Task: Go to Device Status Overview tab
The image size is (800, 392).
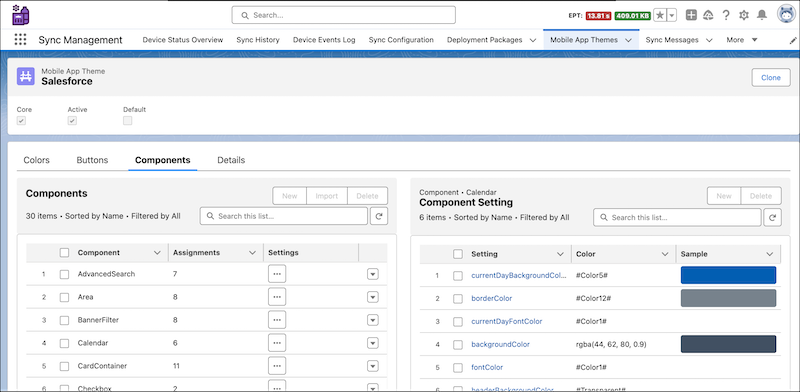Action: [x=183, y=40]
